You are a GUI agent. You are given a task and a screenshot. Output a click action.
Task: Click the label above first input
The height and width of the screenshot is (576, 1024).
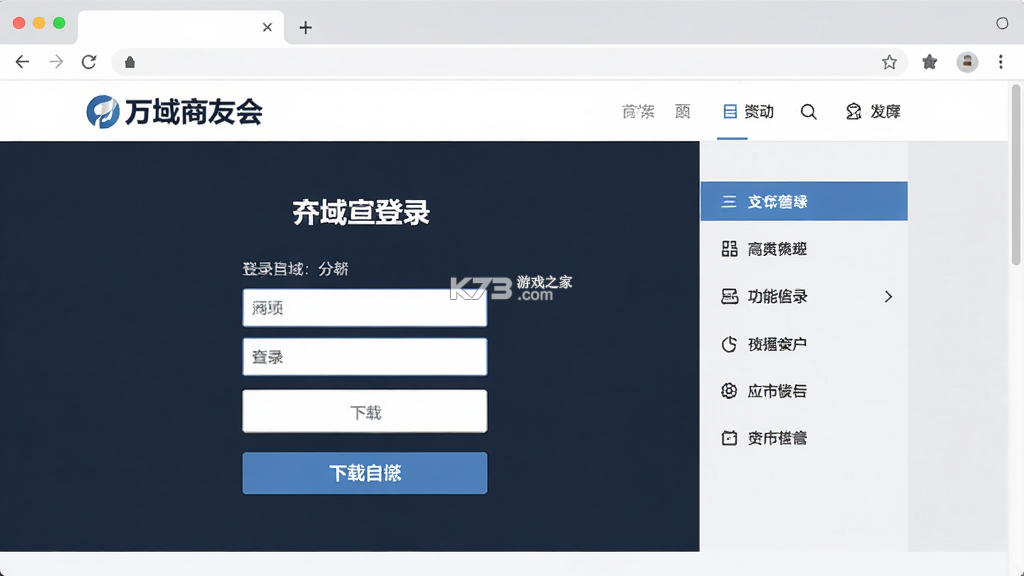point(295,268)
